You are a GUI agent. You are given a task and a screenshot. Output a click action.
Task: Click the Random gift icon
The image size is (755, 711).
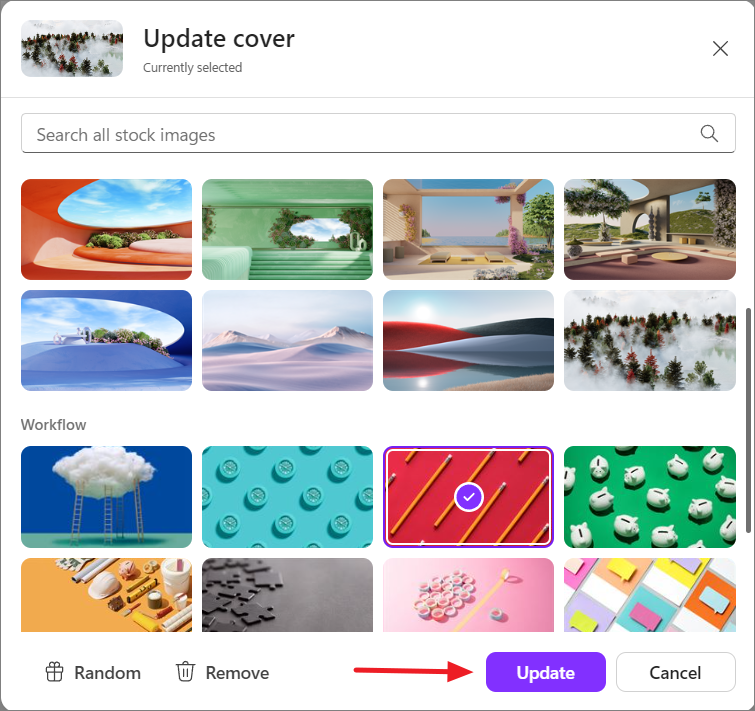click(54, 672)
